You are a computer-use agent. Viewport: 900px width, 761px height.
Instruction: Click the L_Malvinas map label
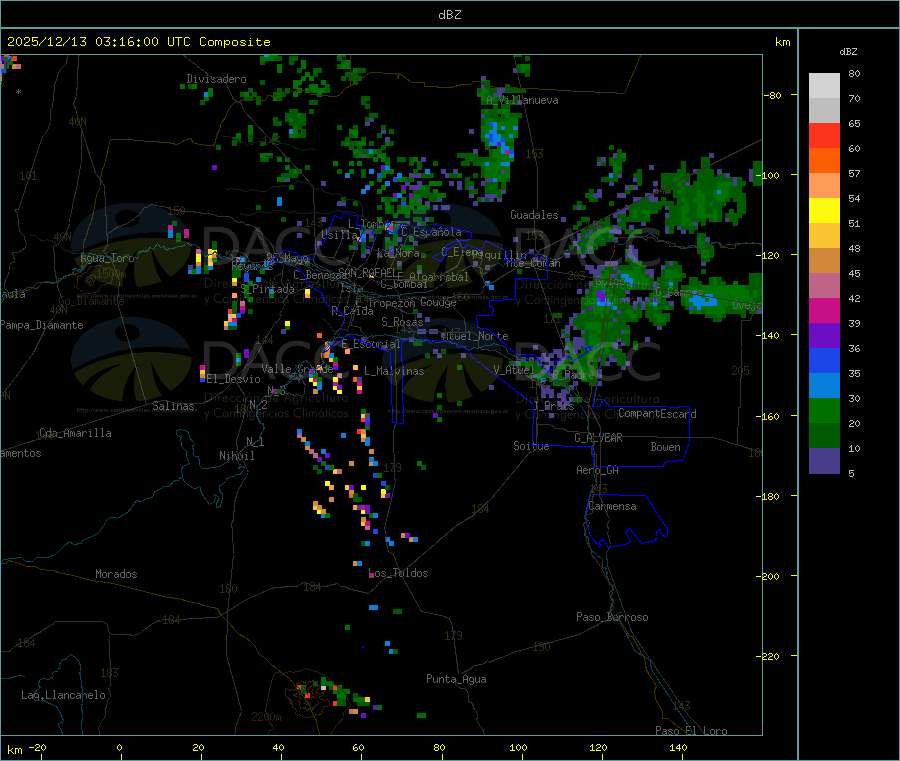click(x=394, y=372)
